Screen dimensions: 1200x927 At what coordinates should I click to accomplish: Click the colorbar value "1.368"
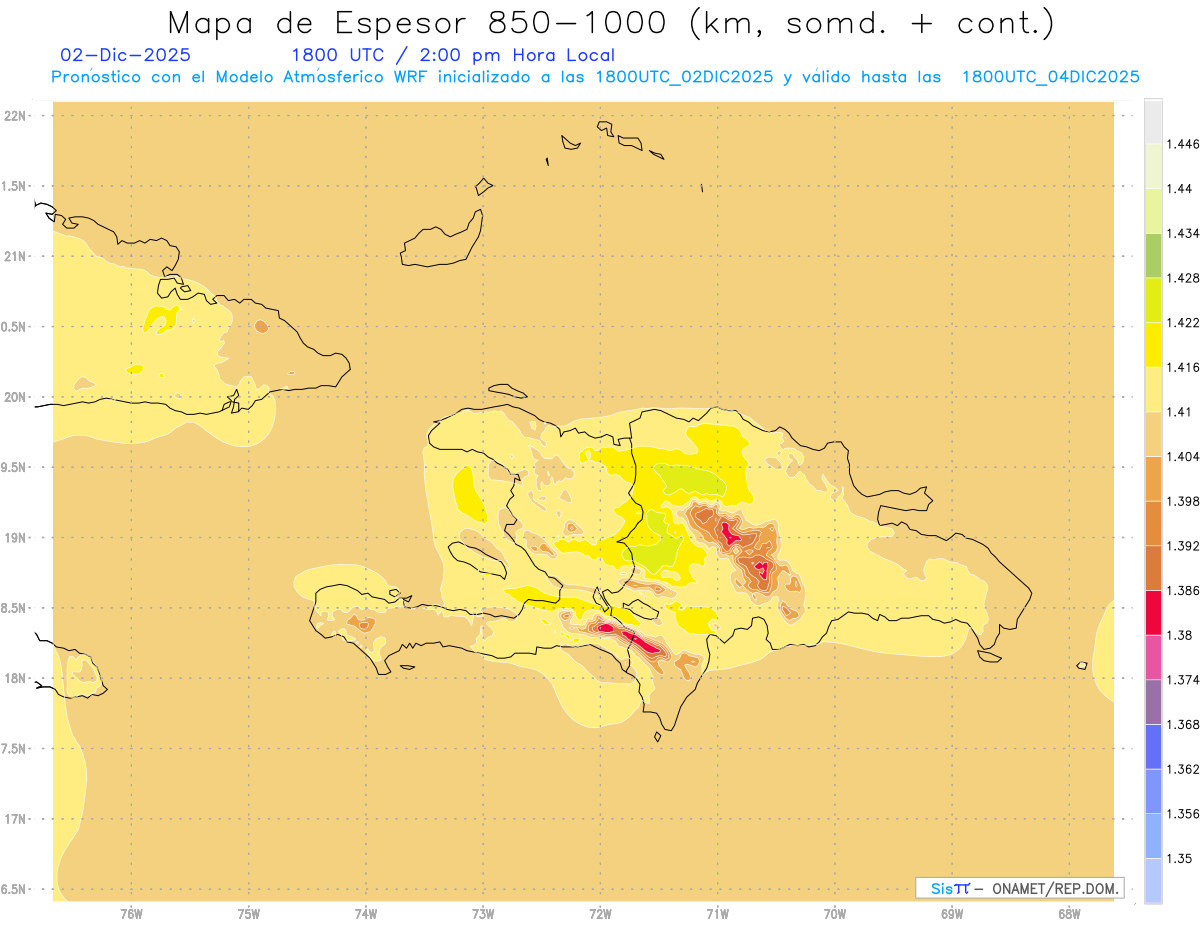coord(1185,725)
